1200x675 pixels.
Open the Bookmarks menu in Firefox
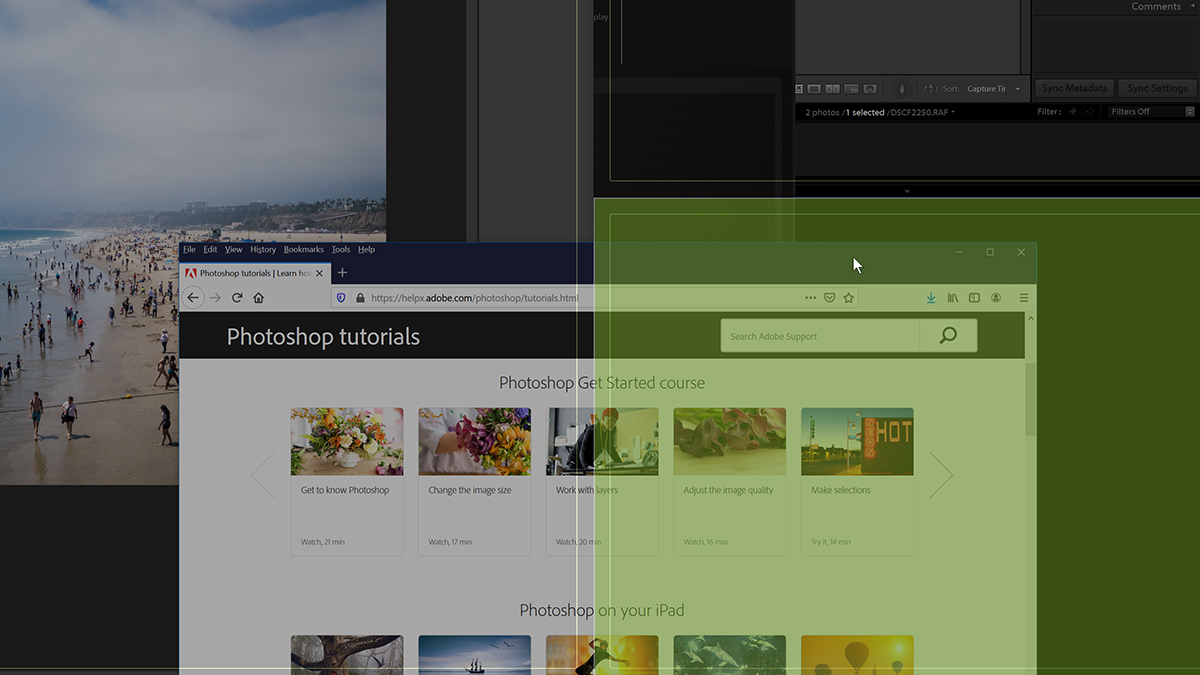tap(303, 249)
